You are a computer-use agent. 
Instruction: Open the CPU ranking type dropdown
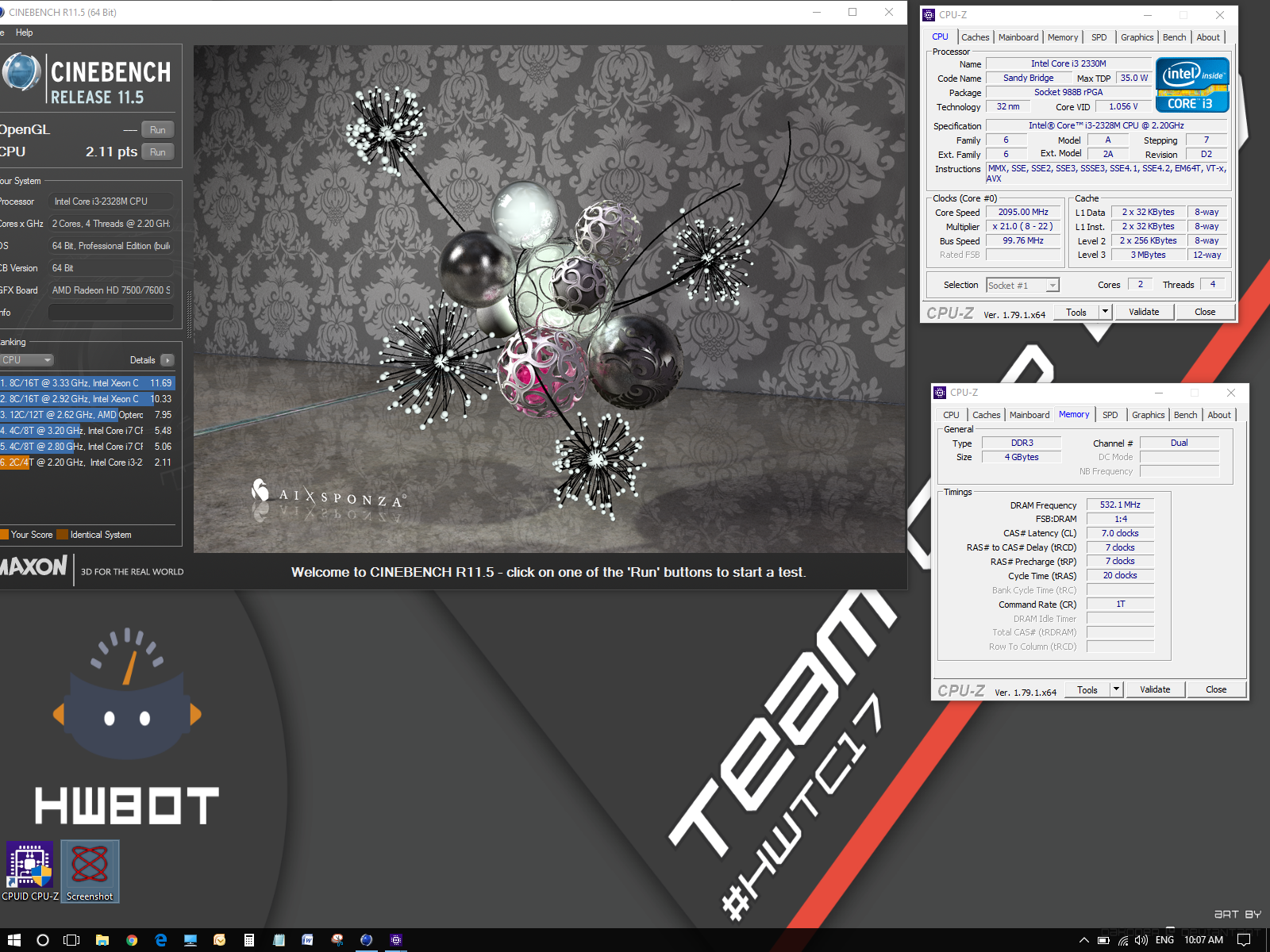(27, 360)
